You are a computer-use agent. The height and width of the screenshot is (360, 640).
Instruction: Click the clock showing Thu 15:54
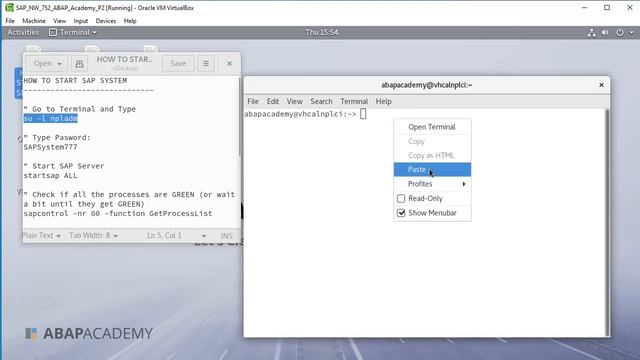[322, 32]
